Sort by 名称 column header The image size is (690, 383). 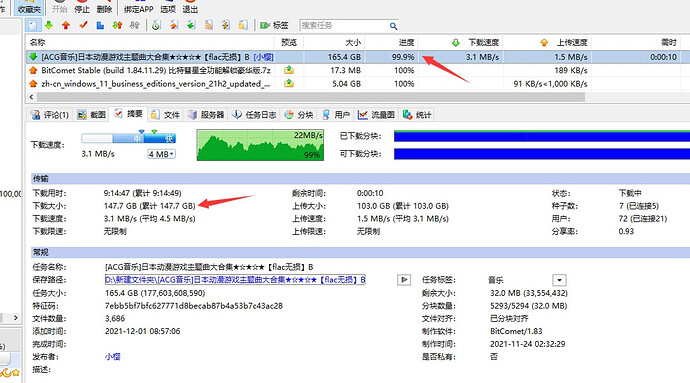(x=150, y=43)
